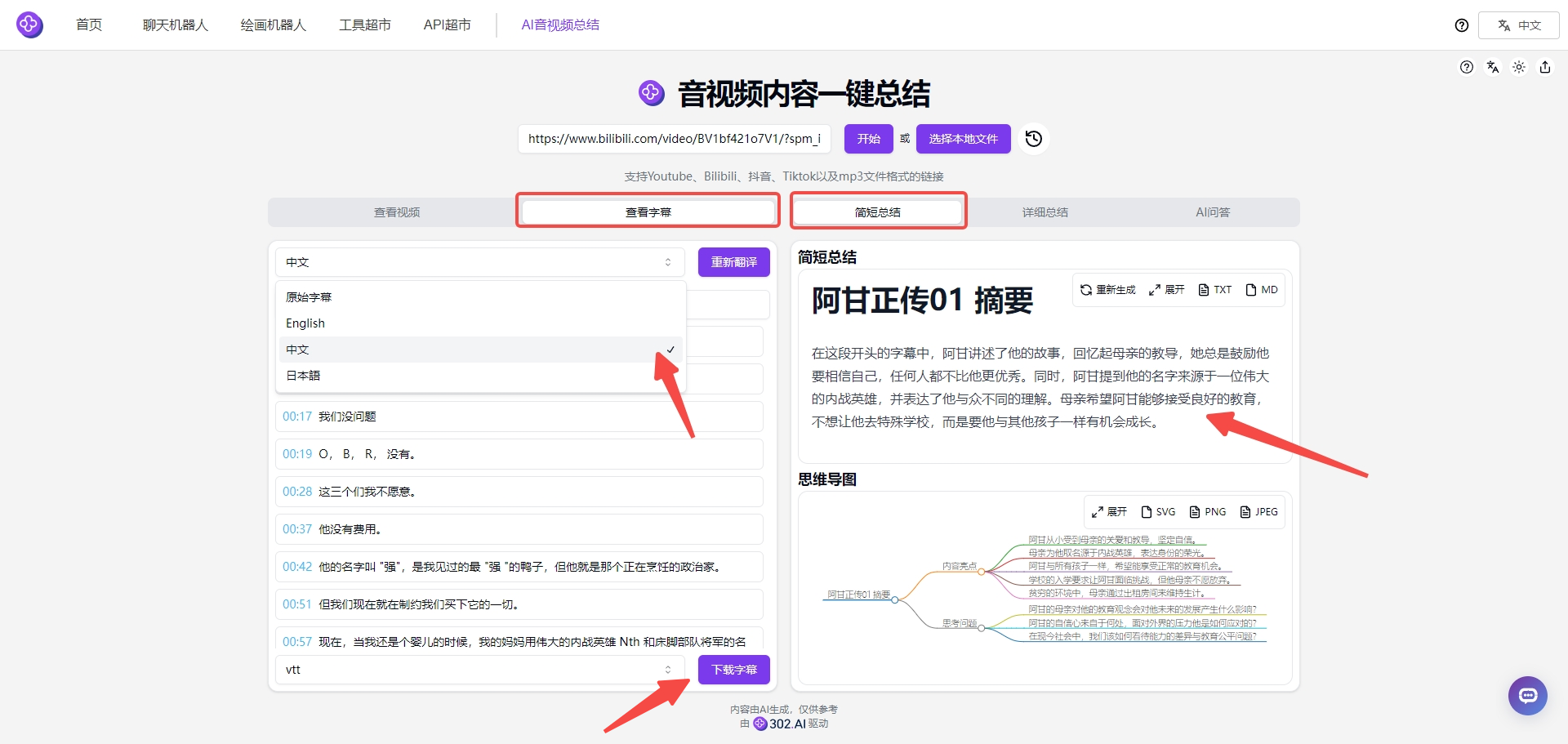Open 聊天机器人 menu item
This screenshot has width=1568, height=744.
pyautogui.click(x=176, y=25)
